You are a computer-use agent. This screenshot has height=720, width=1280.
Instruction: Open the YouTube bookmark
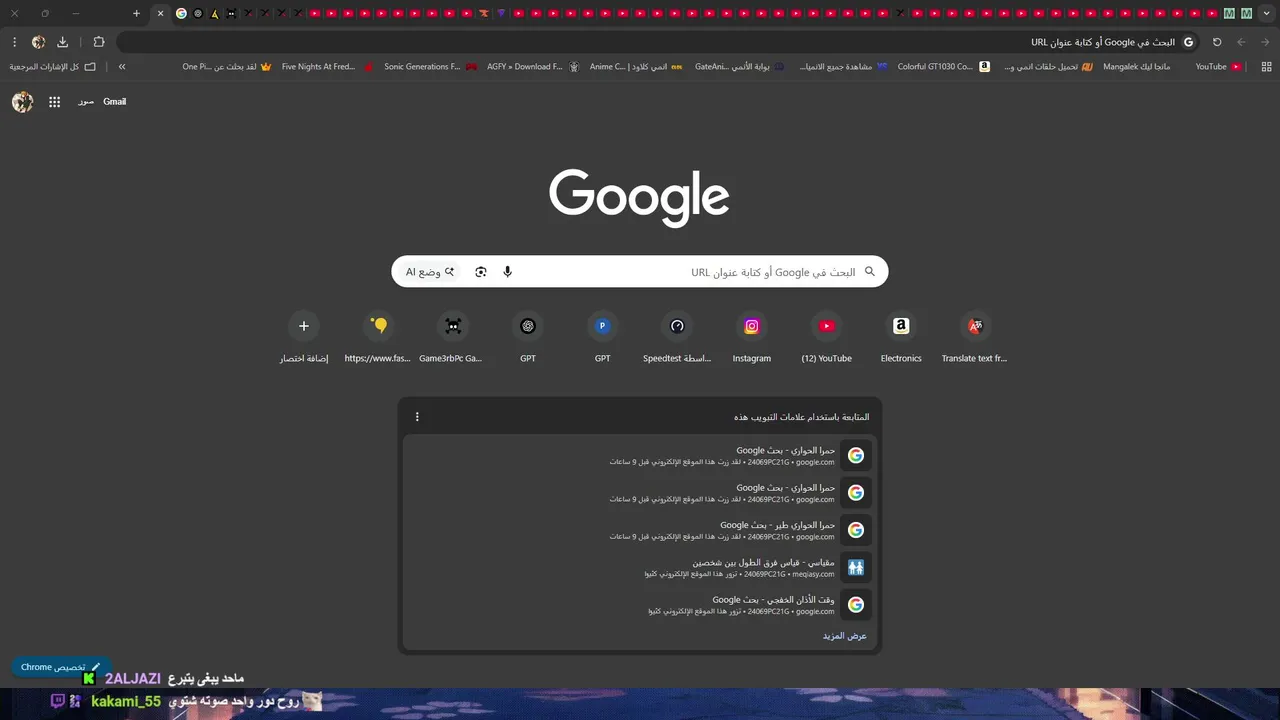point(1219,67)
